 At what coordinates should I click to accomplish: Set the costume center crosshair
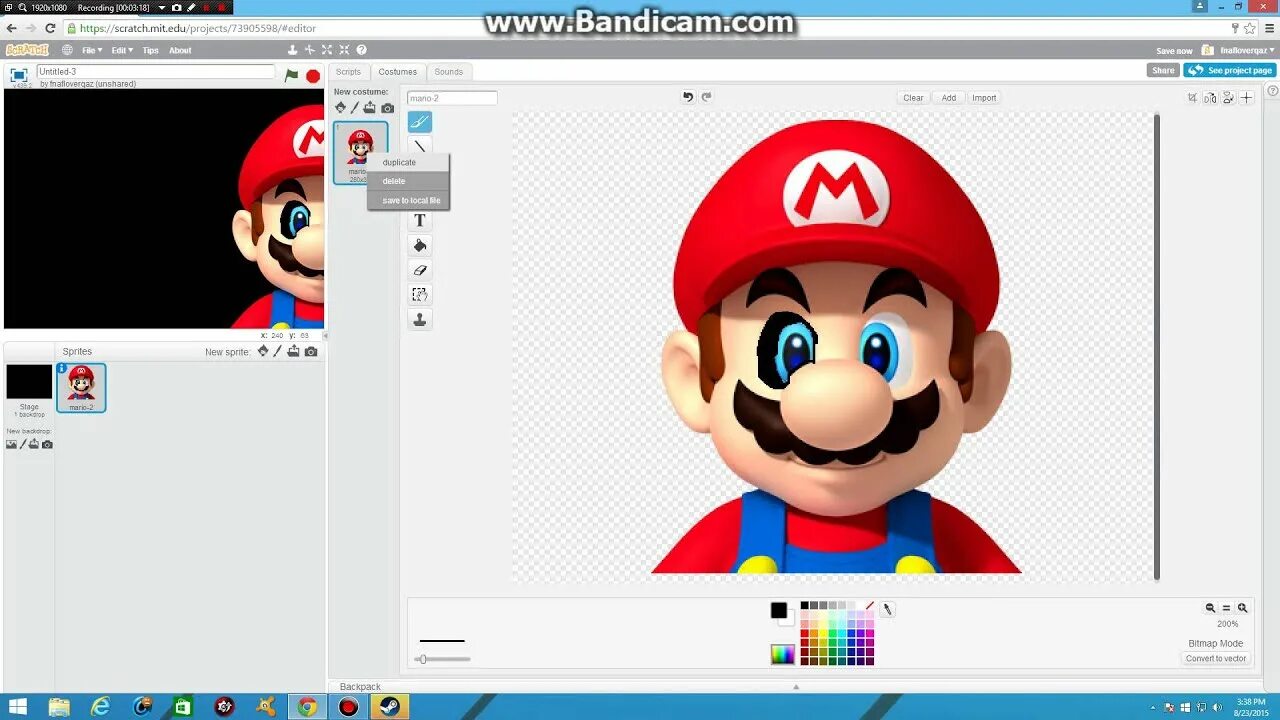(1247, 98)
